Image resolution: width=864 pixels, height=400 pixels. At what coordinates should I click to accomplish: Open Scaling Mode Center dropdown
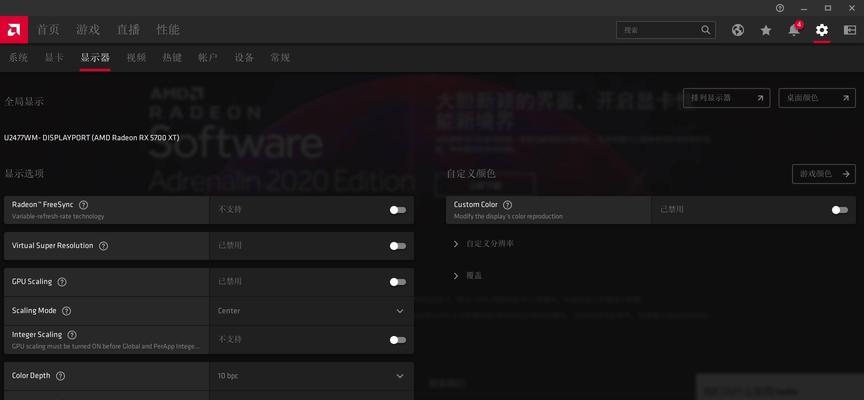[x=311, y=311]
